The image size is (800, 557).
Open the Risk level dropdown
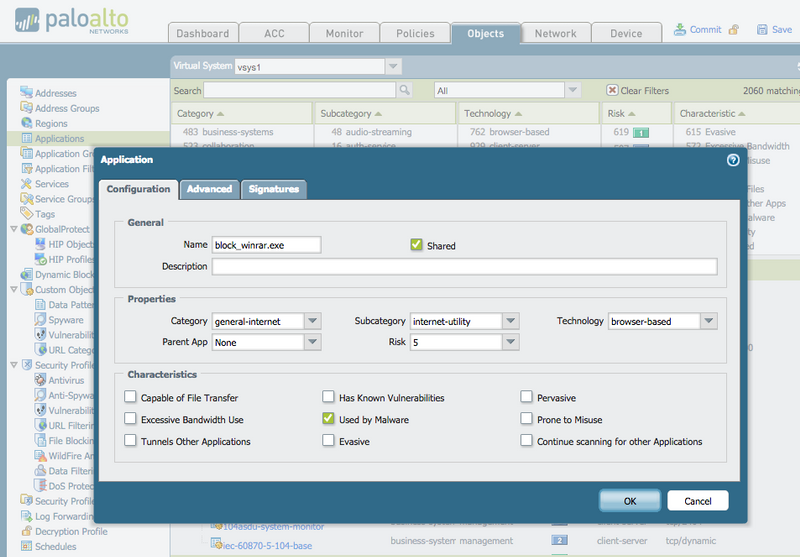(510, 342)
